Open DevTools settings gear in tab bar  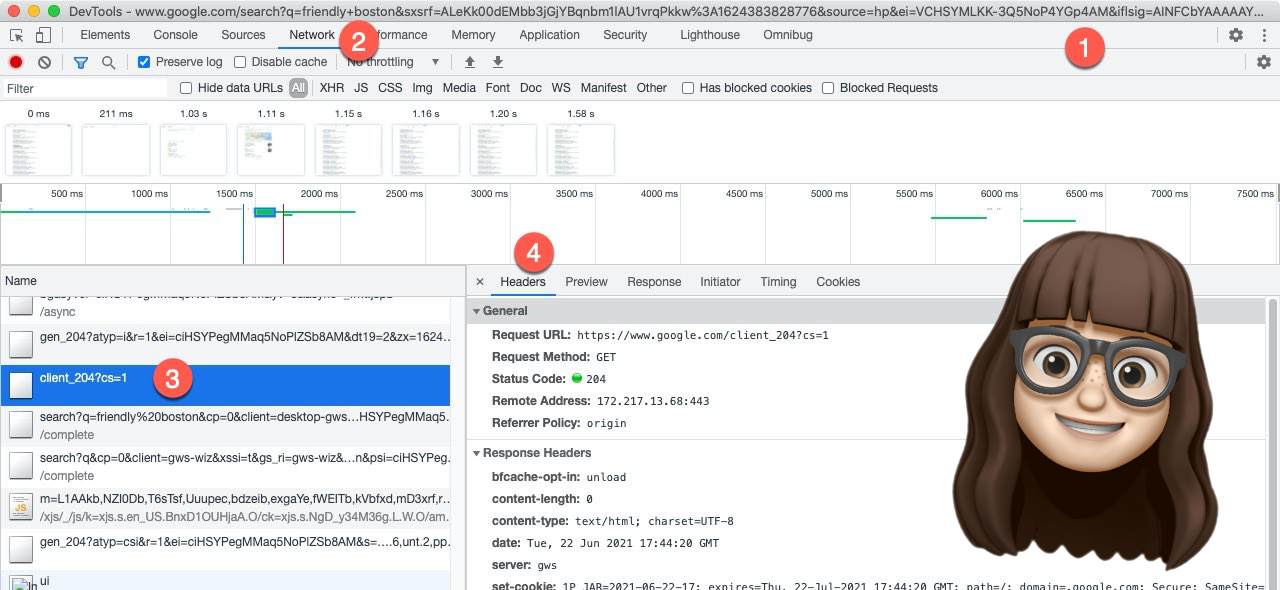[x=1236, y=35]
